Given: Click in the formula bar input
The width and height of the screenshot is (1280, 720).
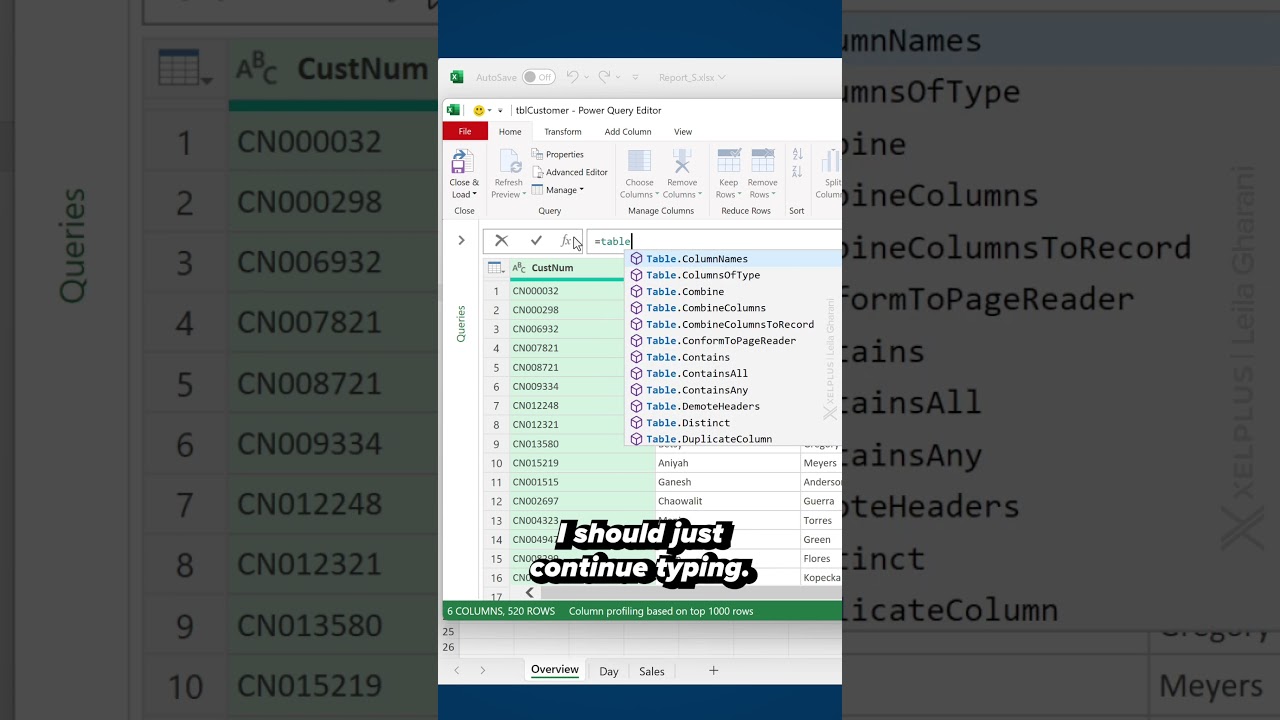Looking at the screenshot, I should pyautogui.click(x=714, y=241).
